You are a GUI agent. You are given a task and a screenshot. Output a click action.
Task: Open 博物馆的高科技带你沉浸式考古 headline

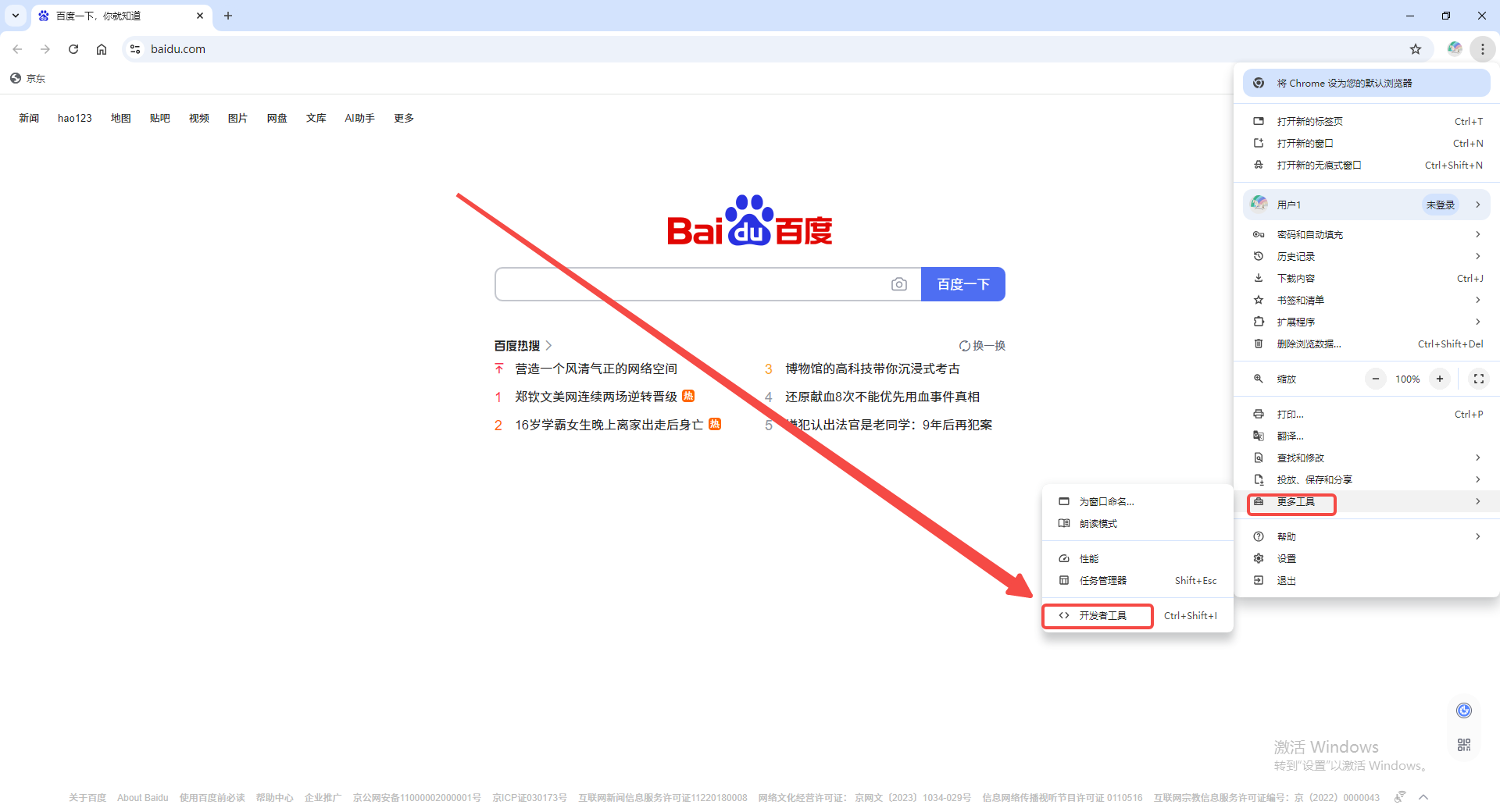[x=873, y=369]
